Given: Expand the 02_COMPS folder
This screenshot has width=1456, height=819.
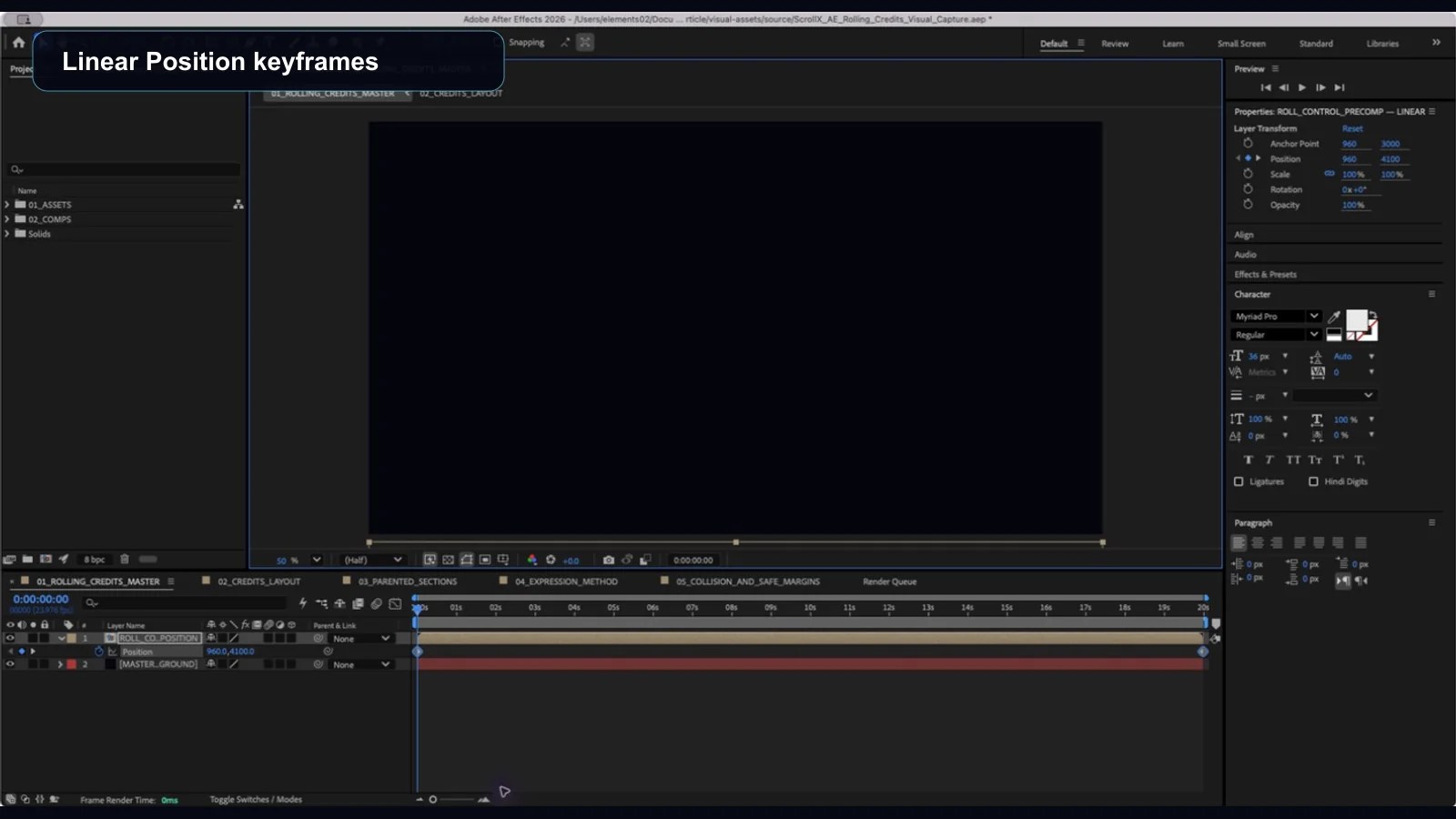Looking at the screenshot, I should coord(7,219).
